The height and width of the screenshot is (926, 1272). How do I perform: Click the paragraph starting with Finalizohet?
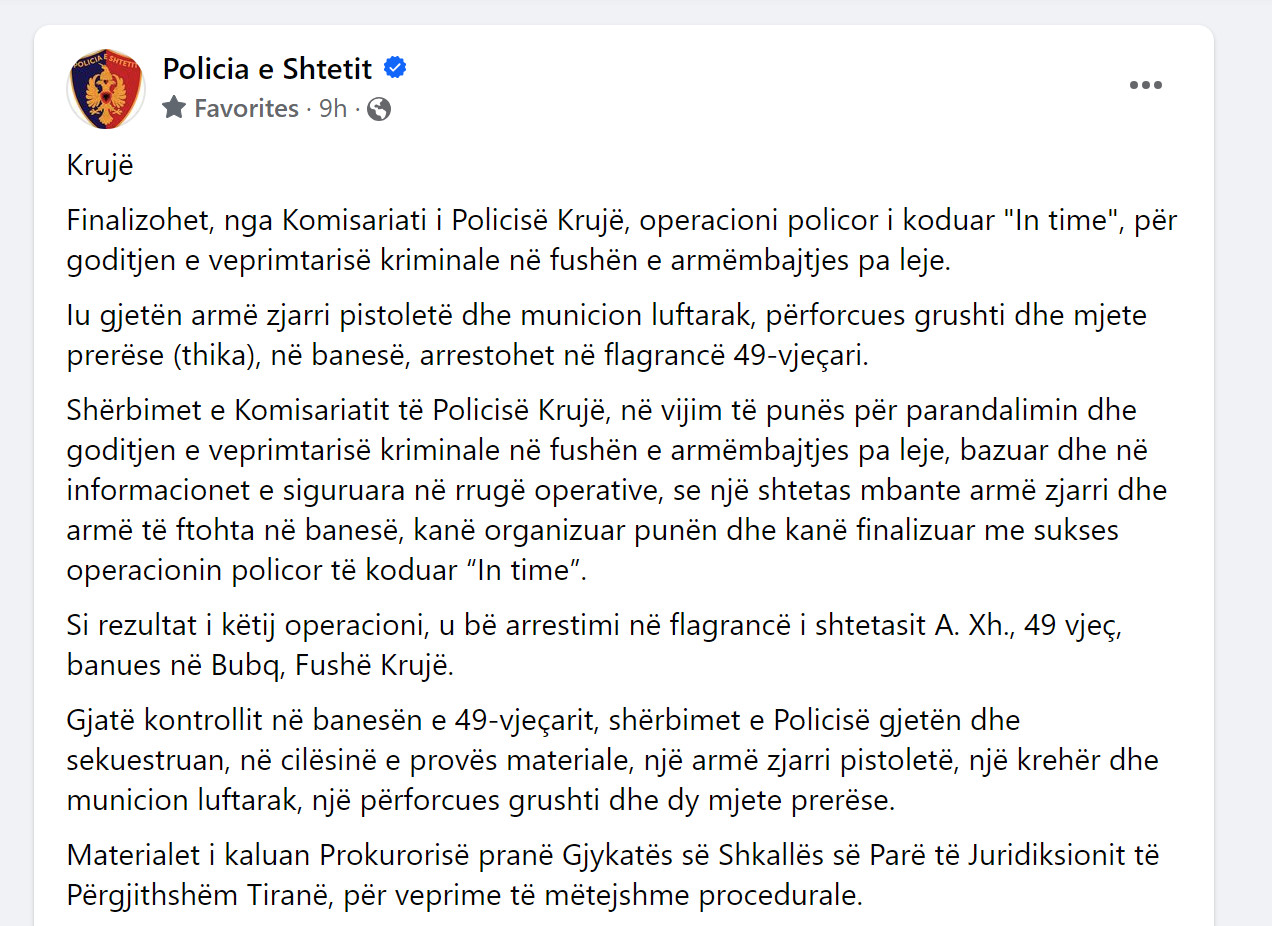point(622,241)
